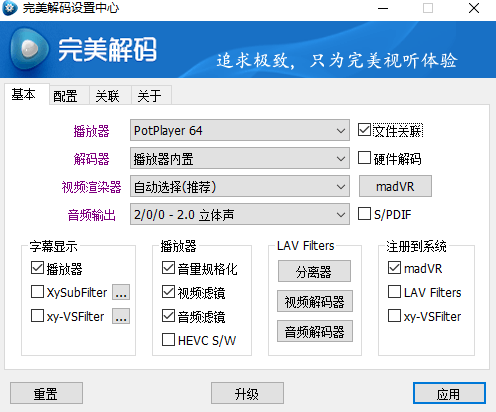Toggle the S/PDIF checkbox
The image size is (496, 412).
pos(364,214)
